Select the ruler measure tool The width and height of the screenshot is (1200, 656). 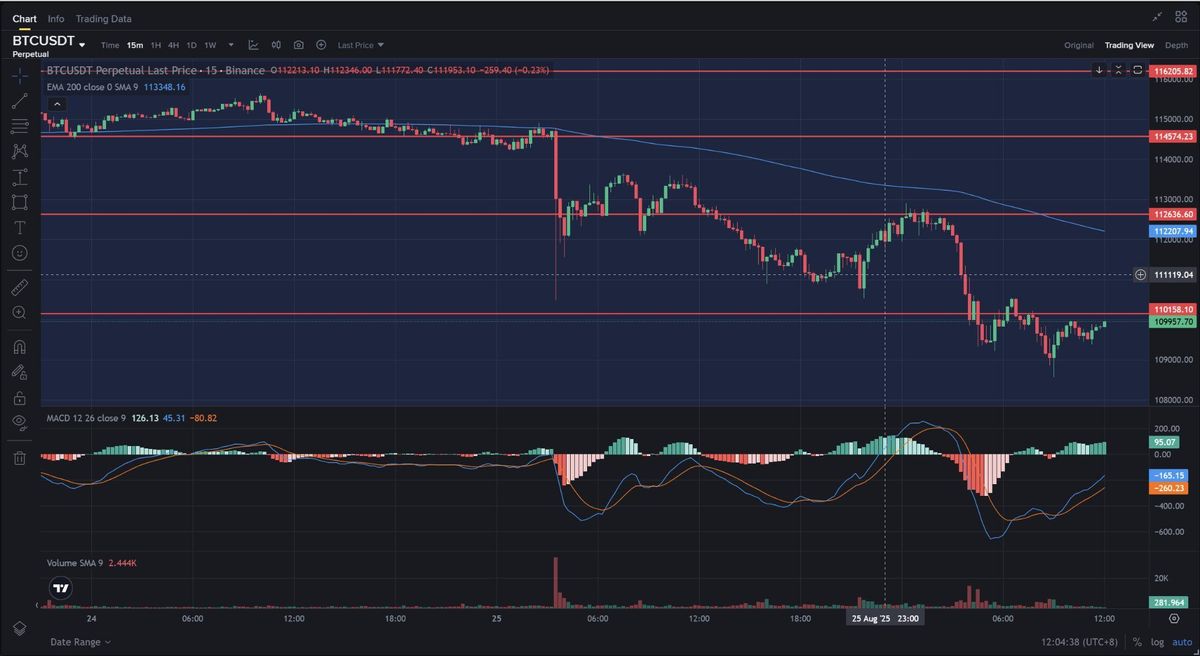tap(19, 287)
